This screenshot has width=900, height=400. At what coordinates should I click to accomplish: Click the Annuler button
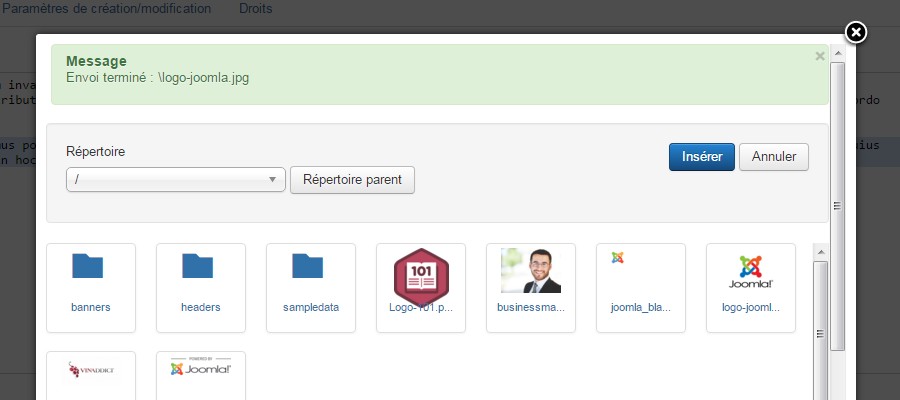[774, 157]
